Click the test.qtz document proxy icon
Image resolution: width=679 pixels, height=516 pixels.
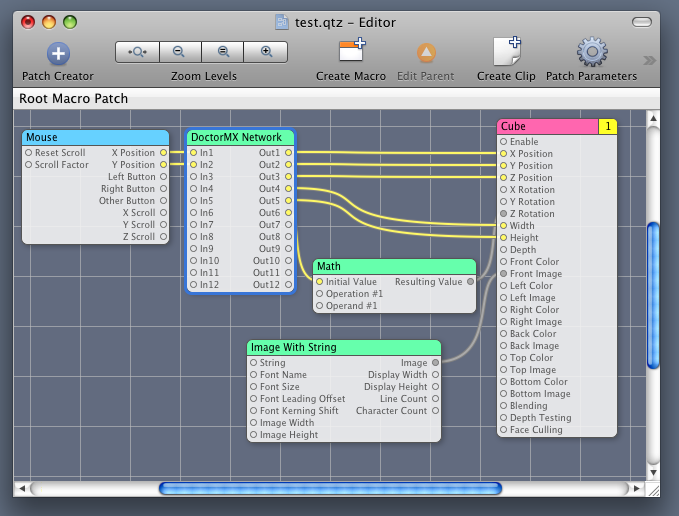coord(281,22)
